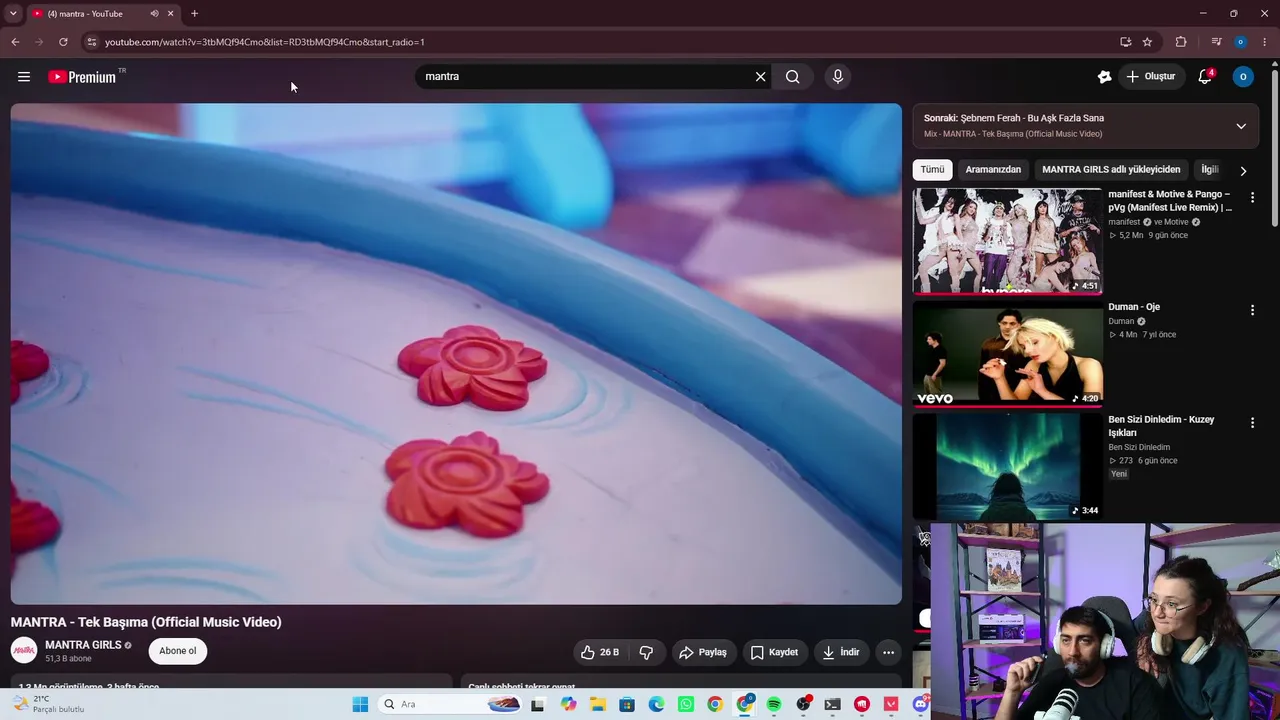Bookmark this page with star icon
The width and height of the screenshot is (1280, 720).
1147,42
